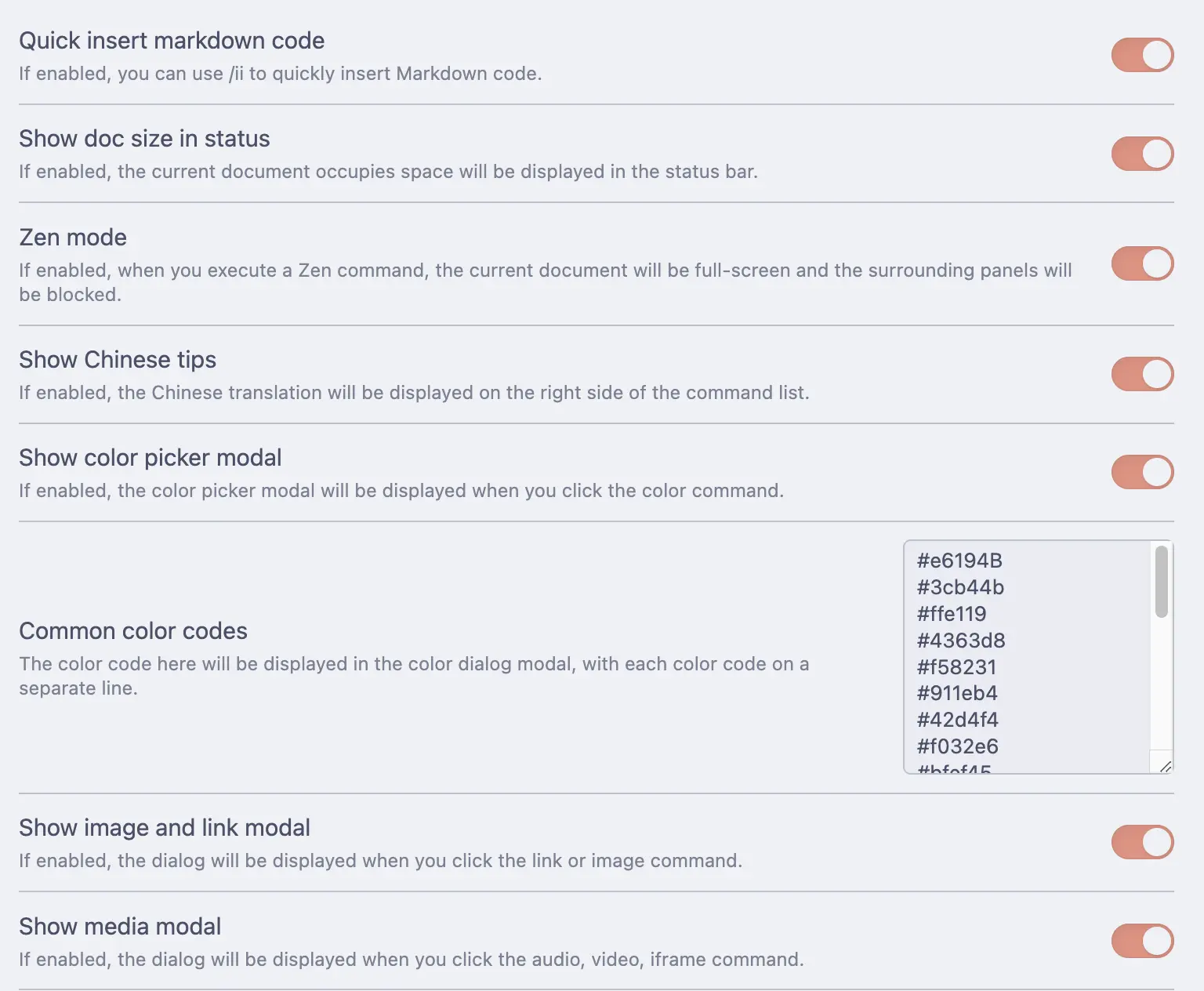1204x991 pixels.
Task: Disable the Quick insert markdown code toggle
Action: [x=1142, y=55]
